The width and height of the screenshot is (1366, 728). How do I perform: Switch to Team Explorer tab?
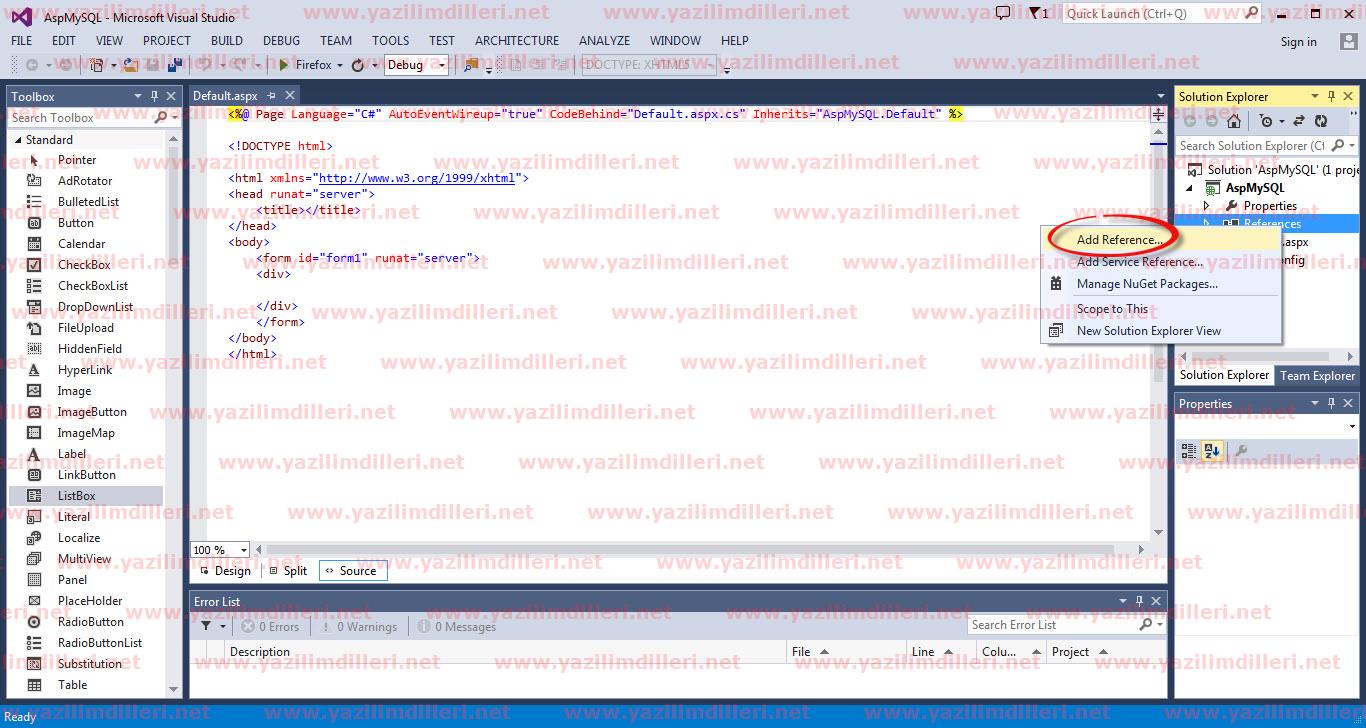pos(1317,376)
